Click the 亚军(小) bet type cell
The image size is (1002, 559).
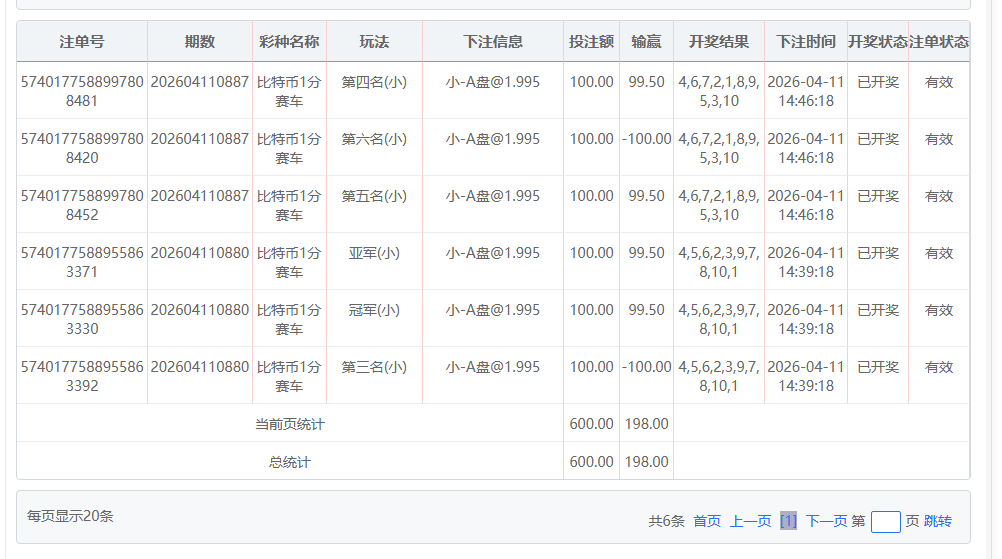click(374, 253)
